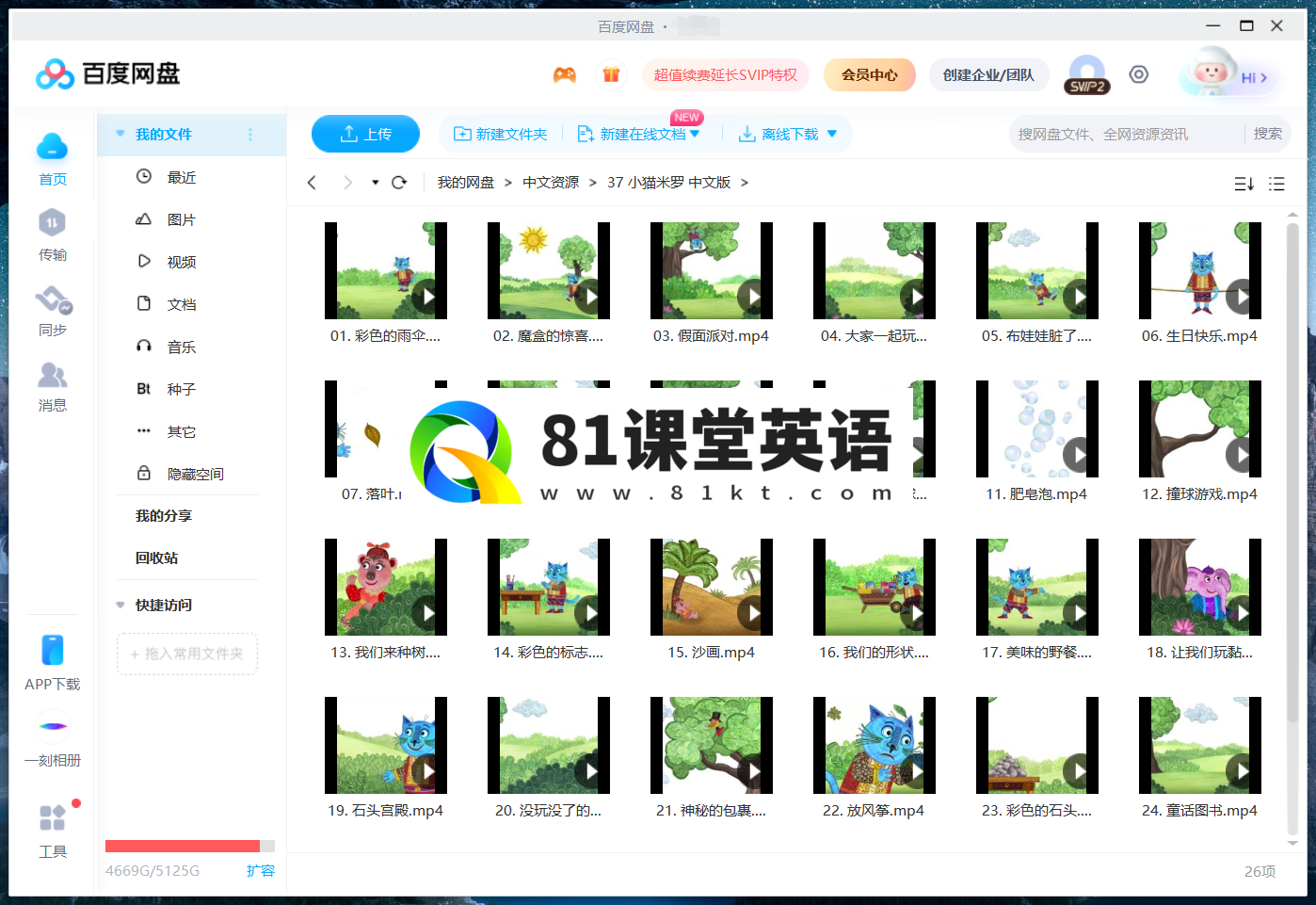Open the 首页 home icon in sidebar
The width and height of the screenshot is (1316, 905).
(x=53, y=147)
